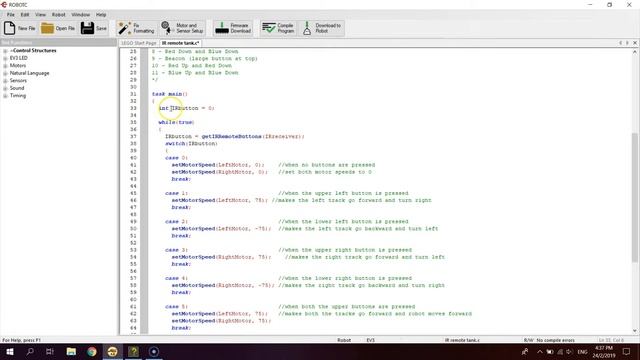
Task: Click 'No compile errors' in status bar
Action: tap(556, 340)
